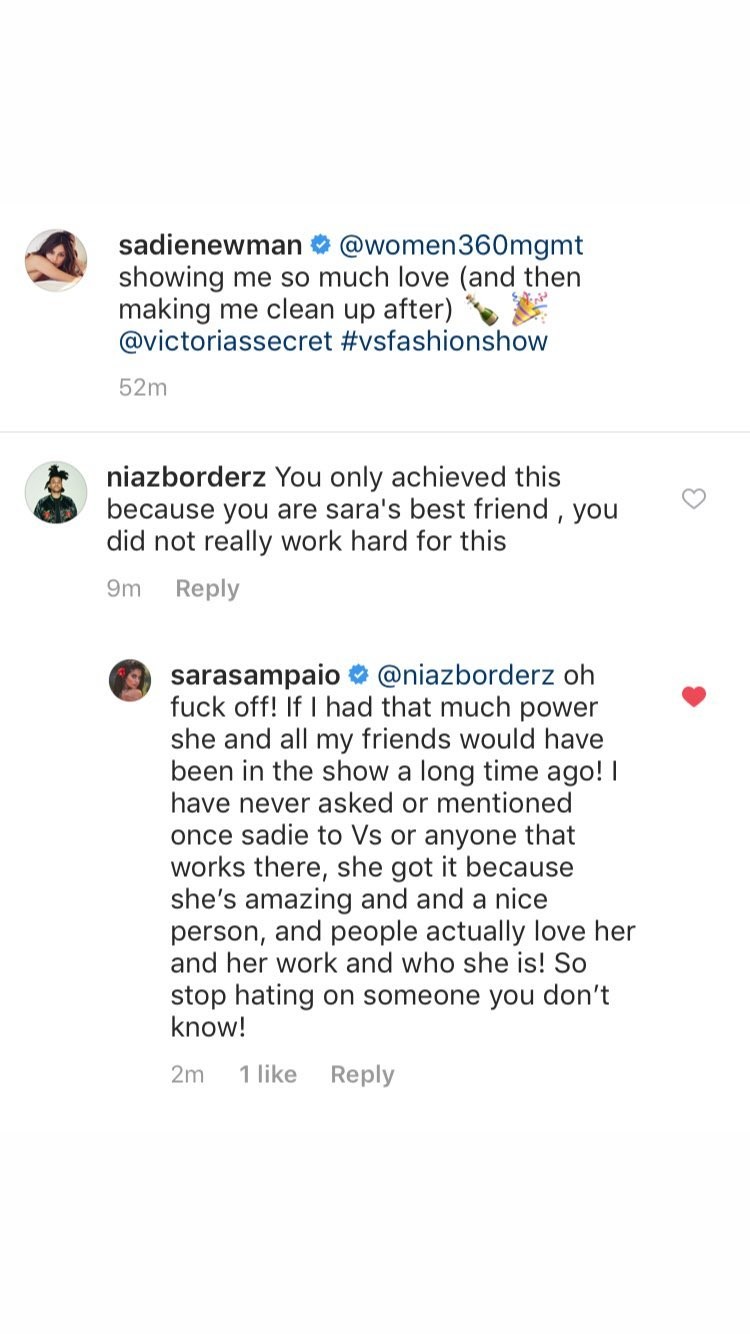The height and width of the screenshot is (1334, 750).
Task: Tap the @niazborderz mention in Sara's reply
Action: [466, 675]
